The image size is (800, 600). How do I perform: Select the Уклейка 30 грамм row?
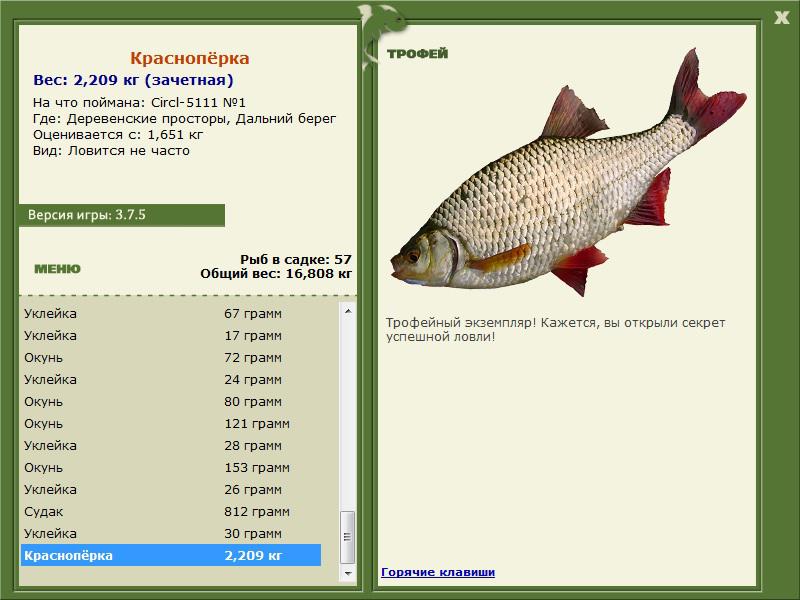[x=171, y=533]
